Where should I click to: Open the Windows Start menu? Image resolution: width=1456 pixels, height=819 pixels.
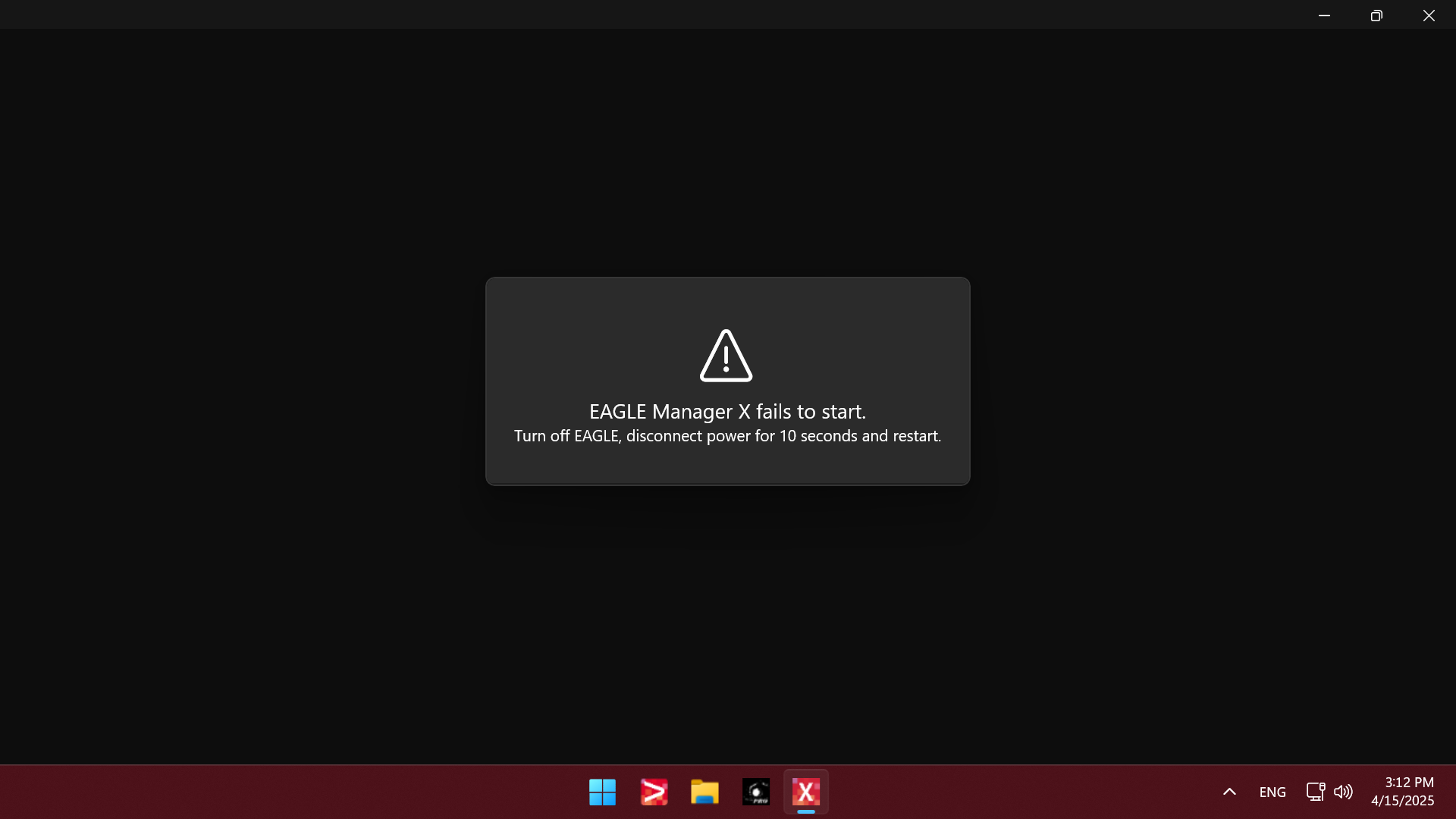[602, 792]
